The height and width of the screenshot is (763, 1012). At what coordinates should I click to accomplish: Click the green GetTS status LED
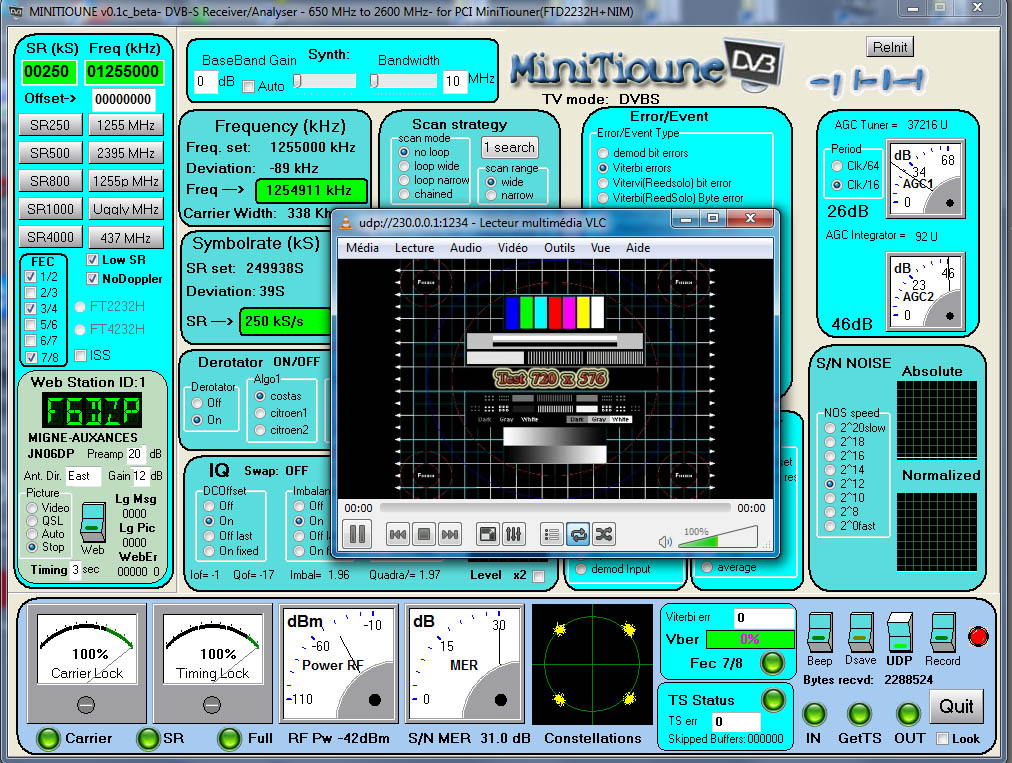click(859, 714)
